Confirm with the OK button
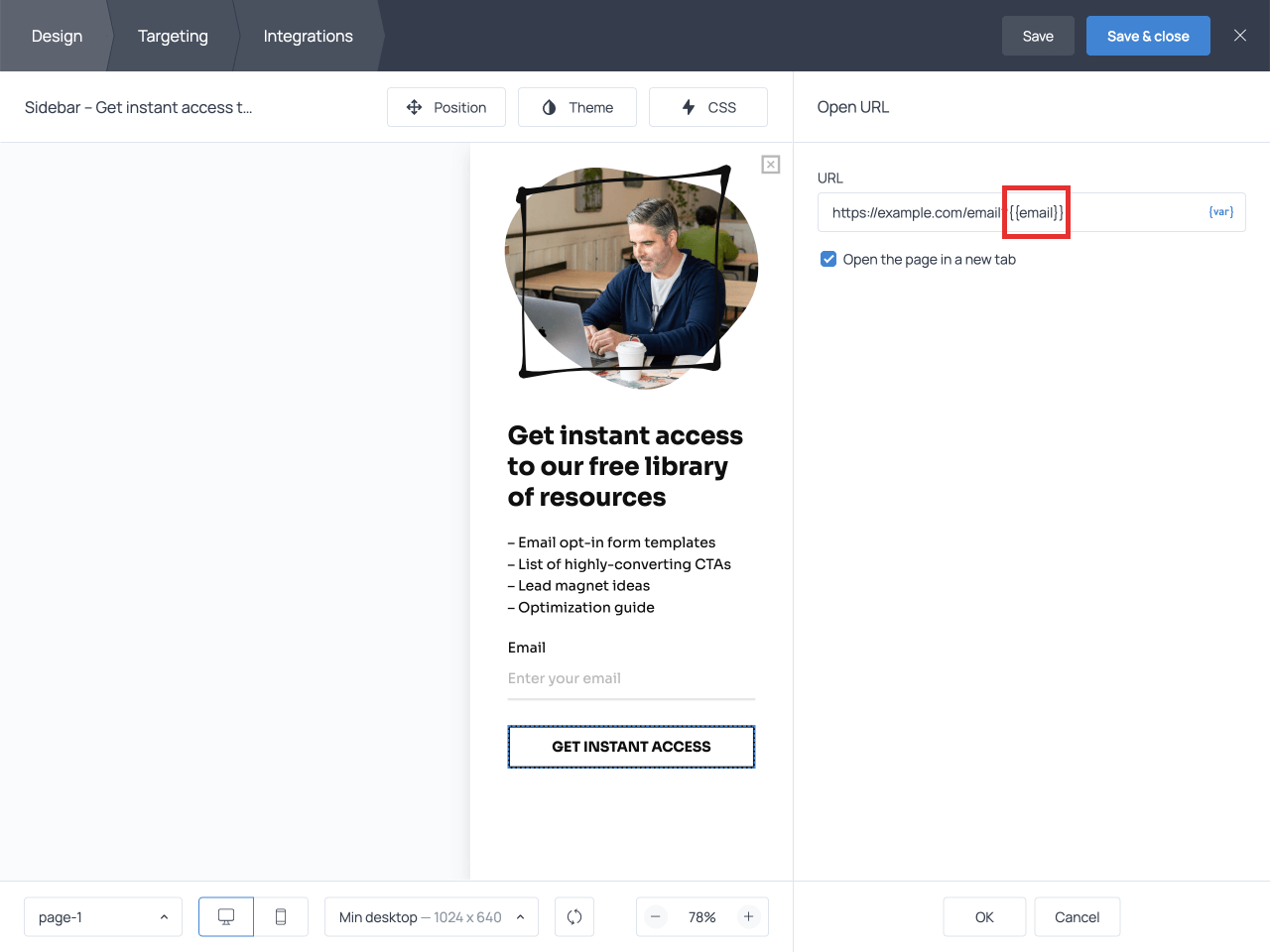The height and width of the screenshot is (952, 1270). (984, 917)
